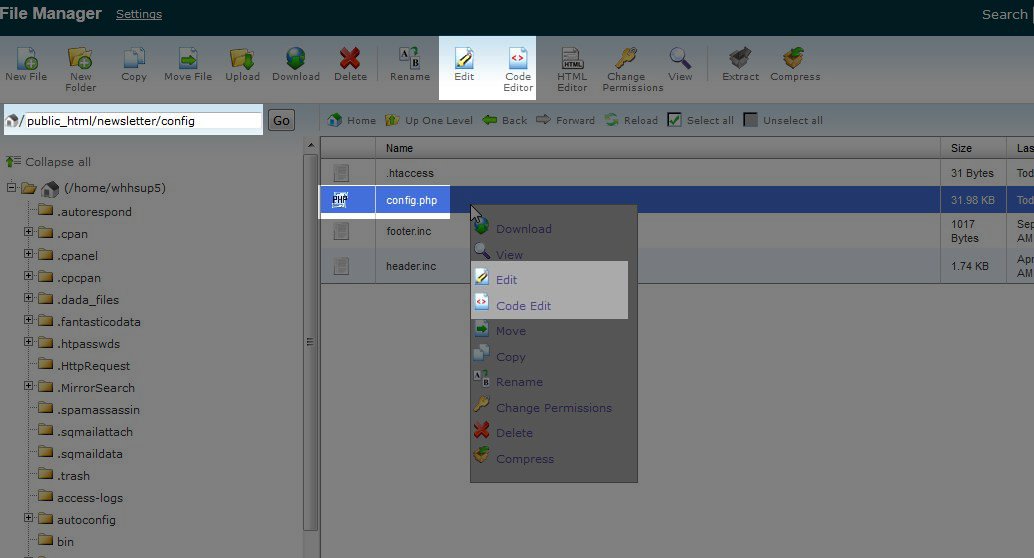The width and height of the screenshot is (1034, 558).
Task: Click the red Delete toolbar icon
Action: [x=350, y=61]
